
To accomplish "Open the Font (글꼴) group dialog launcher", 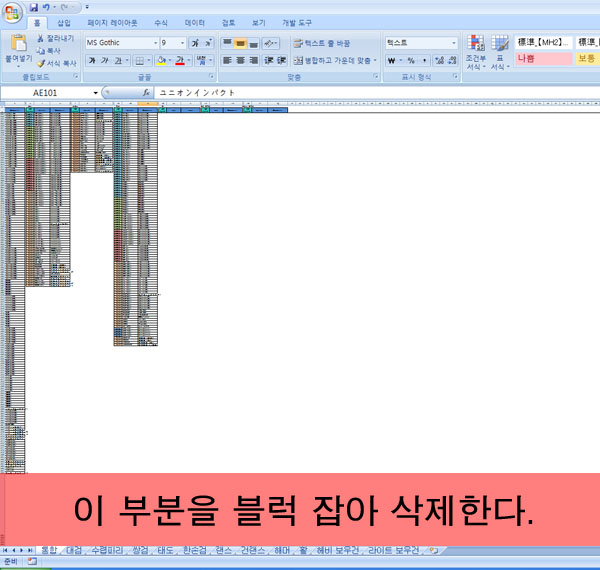I will (211, 77).
